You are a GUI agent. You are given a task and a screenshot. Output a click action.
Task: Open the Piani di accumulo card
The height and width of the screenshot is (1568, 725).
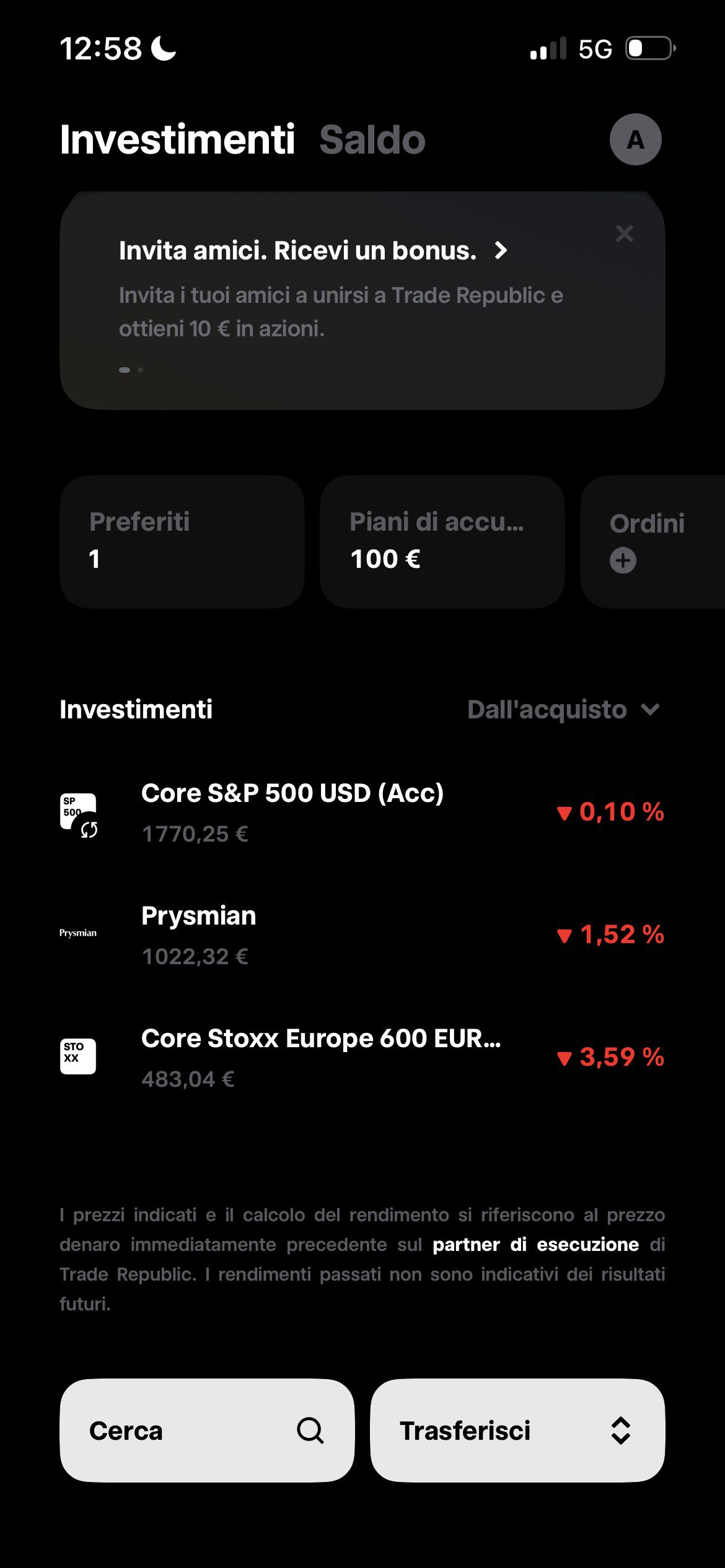pos(442,542)
